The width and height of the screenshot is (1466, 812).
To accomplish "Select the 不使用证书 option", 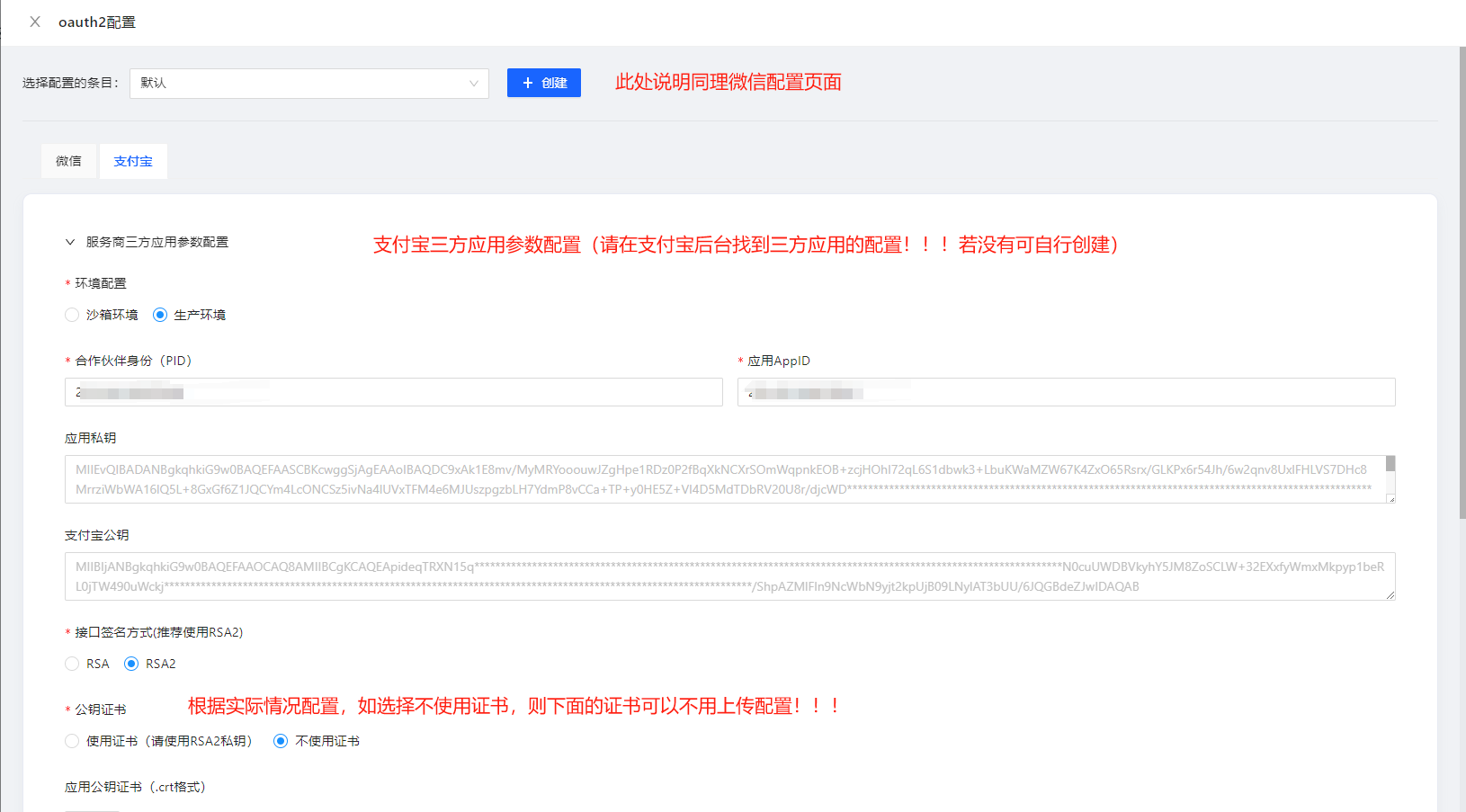I will pos(281,741).
